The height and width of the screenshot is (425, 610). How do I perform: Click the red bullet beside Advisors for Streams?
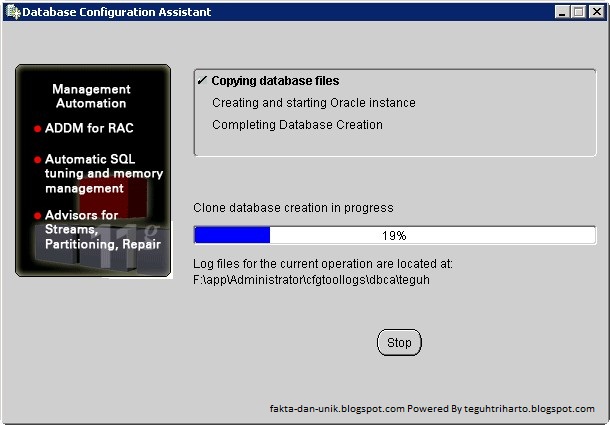point(37,216)
